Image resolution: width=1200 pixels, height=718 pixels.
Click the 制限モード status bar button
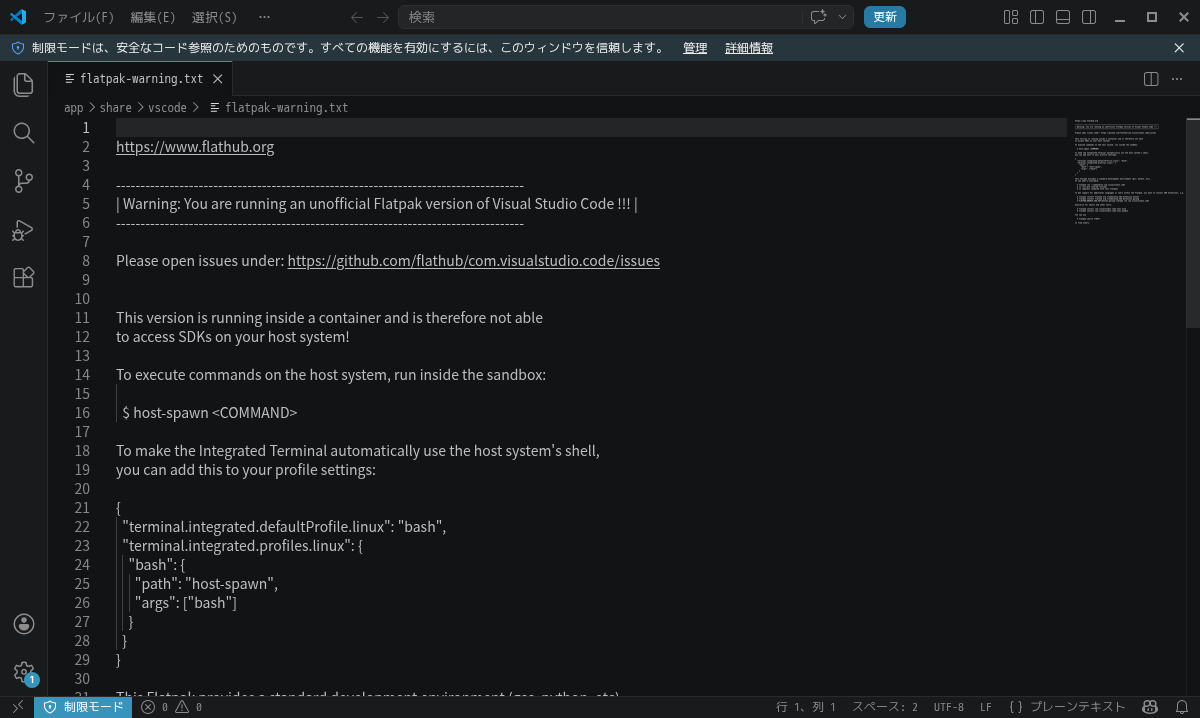[x=83, y=707]
